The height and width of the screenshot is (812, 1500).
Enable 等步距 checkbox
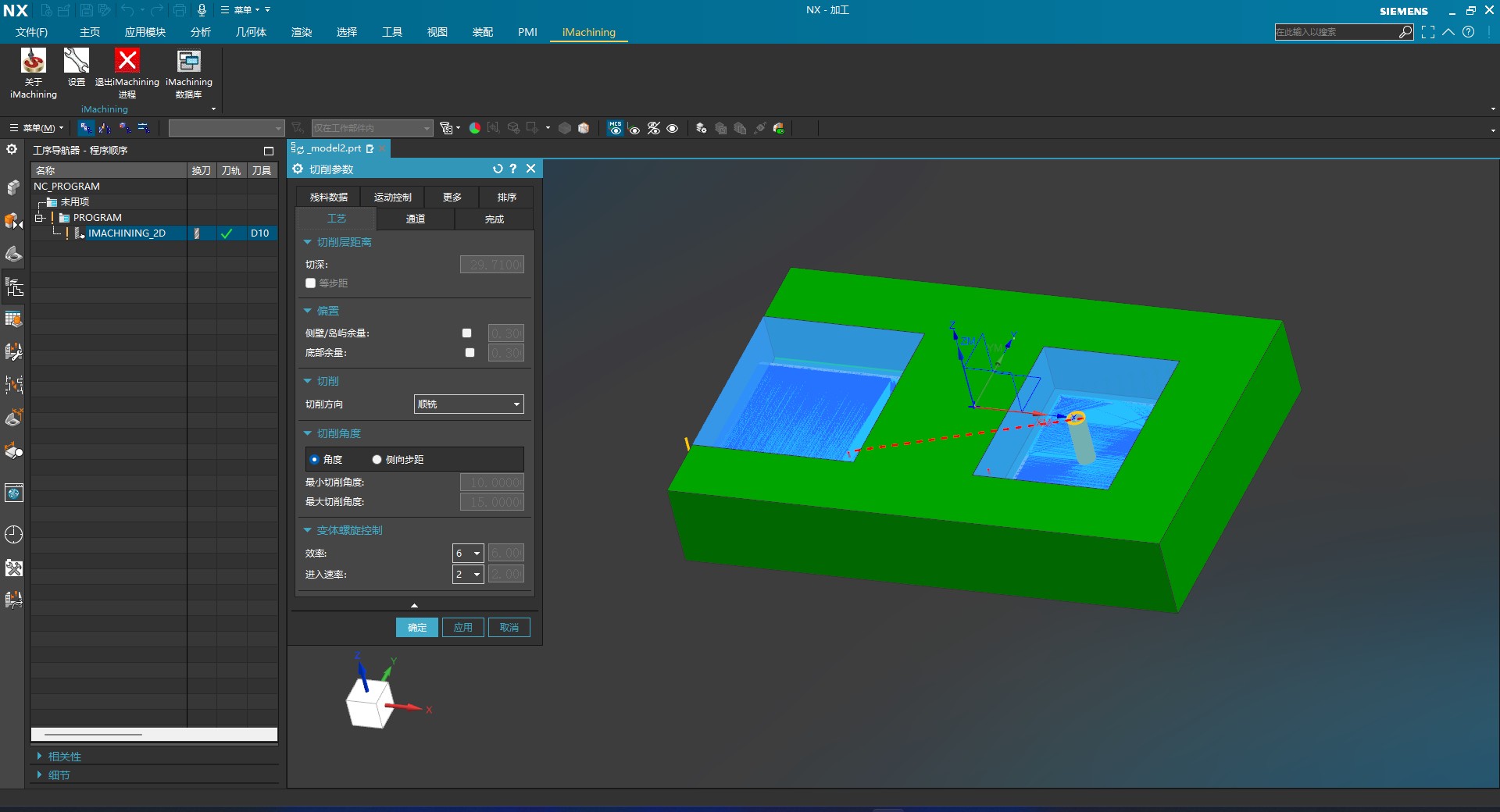tap(310, 283)
